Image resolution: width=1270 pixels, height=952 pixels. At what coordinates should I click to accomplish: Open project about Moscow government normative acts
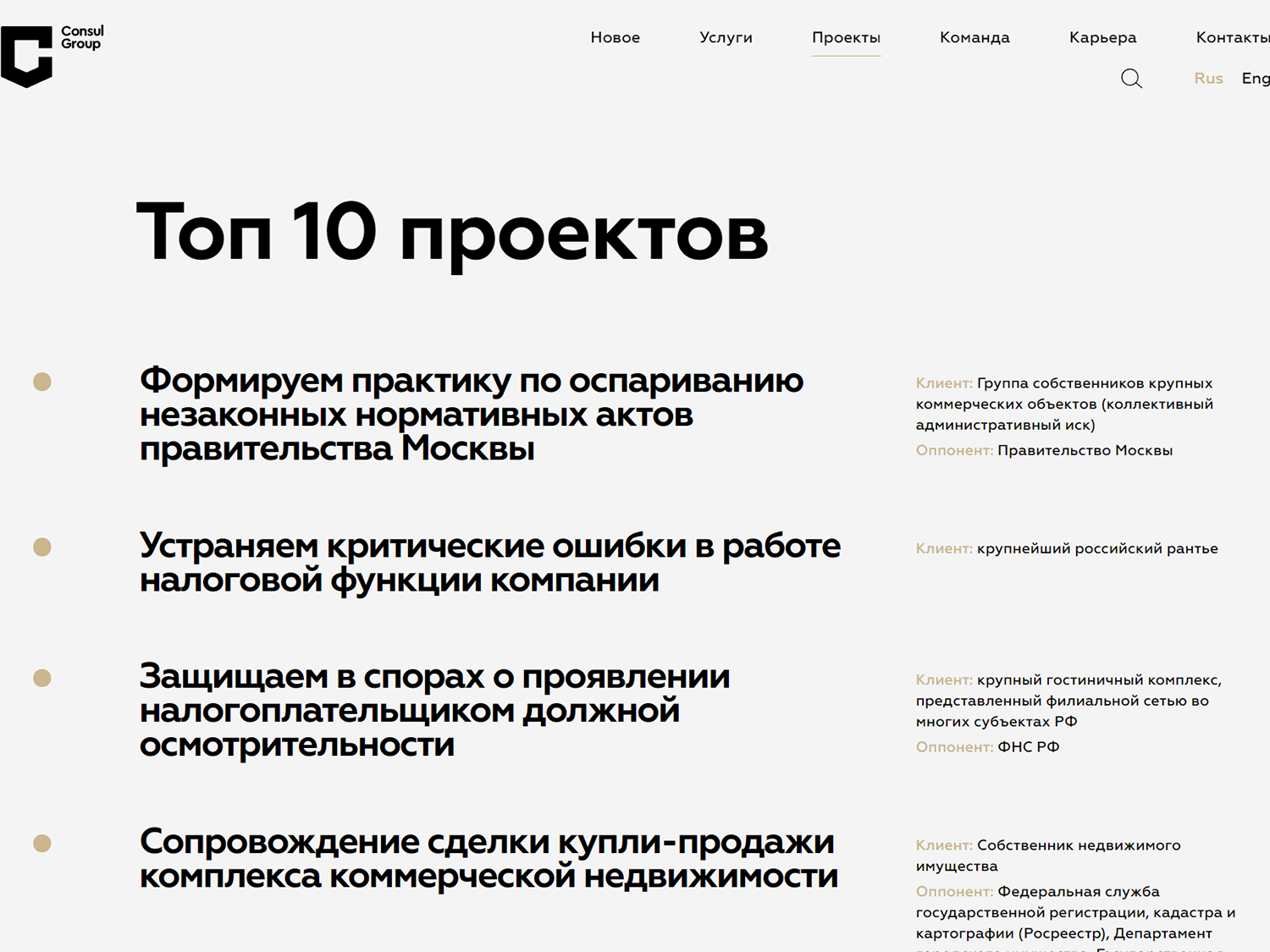coord(471,415)
